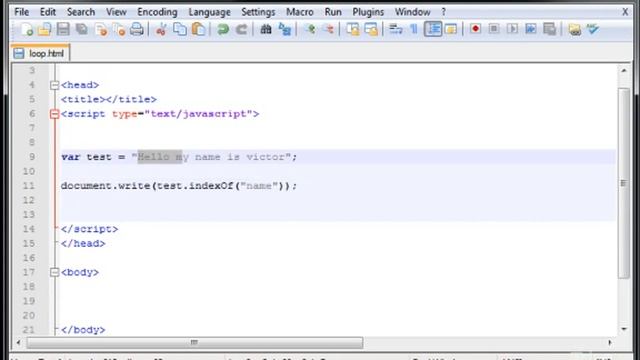Collapse the <head> fold marker
Screen dimensions: 640x360
point(54,85)
